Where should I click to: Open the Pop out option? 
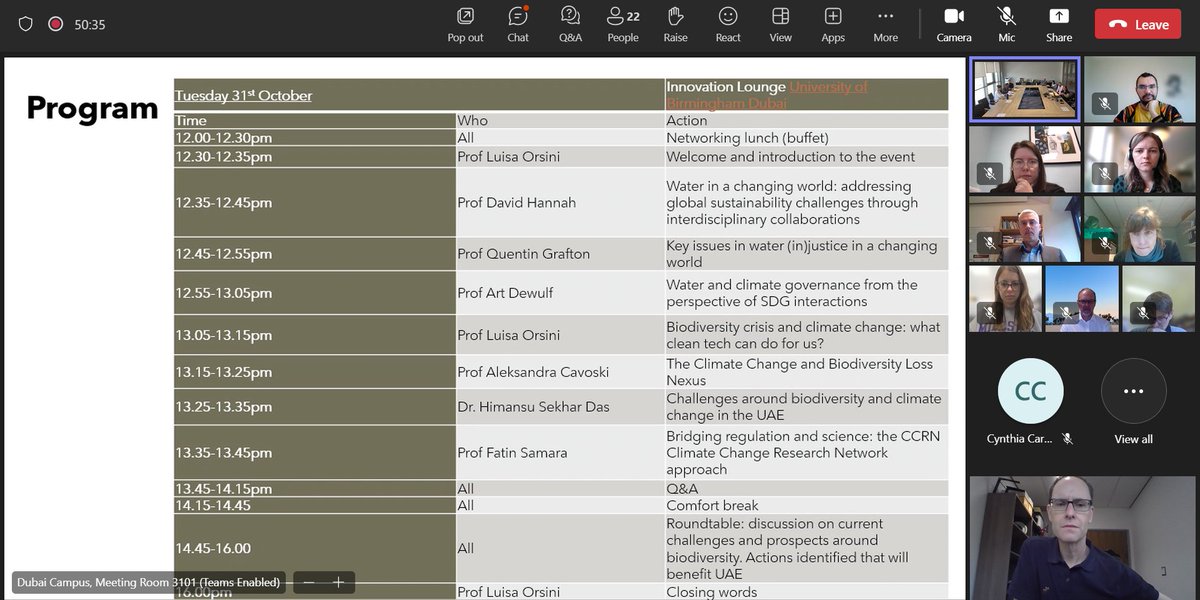pyautogui.click(x=465, y=25)
